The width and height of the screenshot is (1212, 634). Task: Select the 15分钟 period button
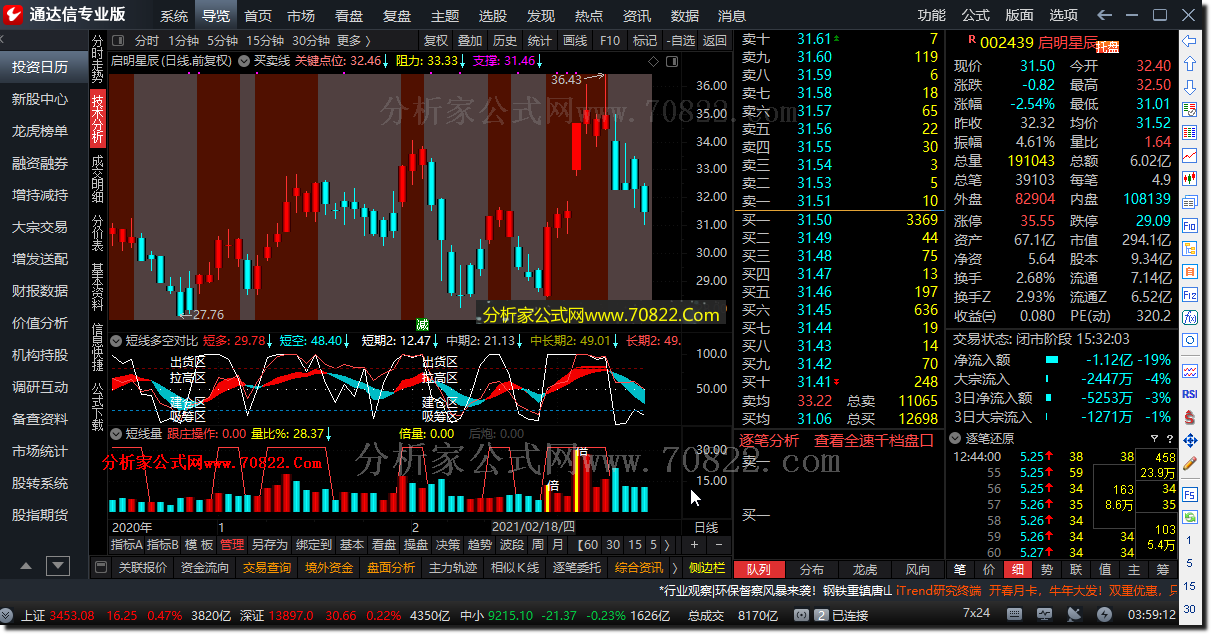point(265,40)
